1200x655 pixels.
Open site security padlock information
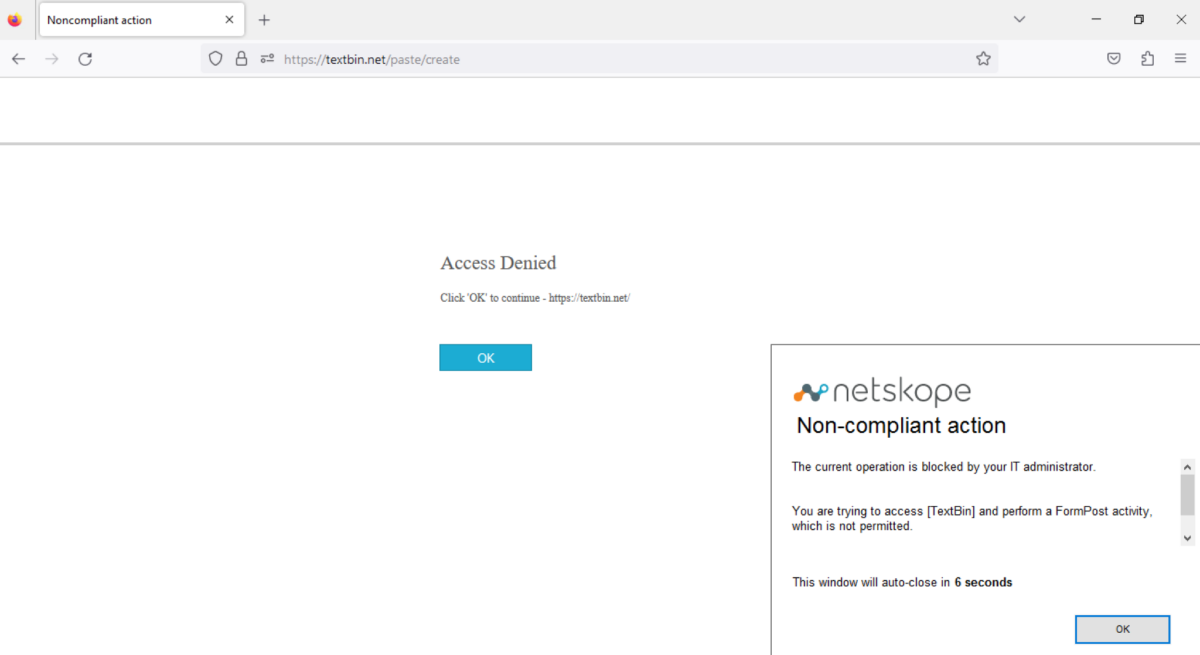pyautogui.click(x=241, y=58)
